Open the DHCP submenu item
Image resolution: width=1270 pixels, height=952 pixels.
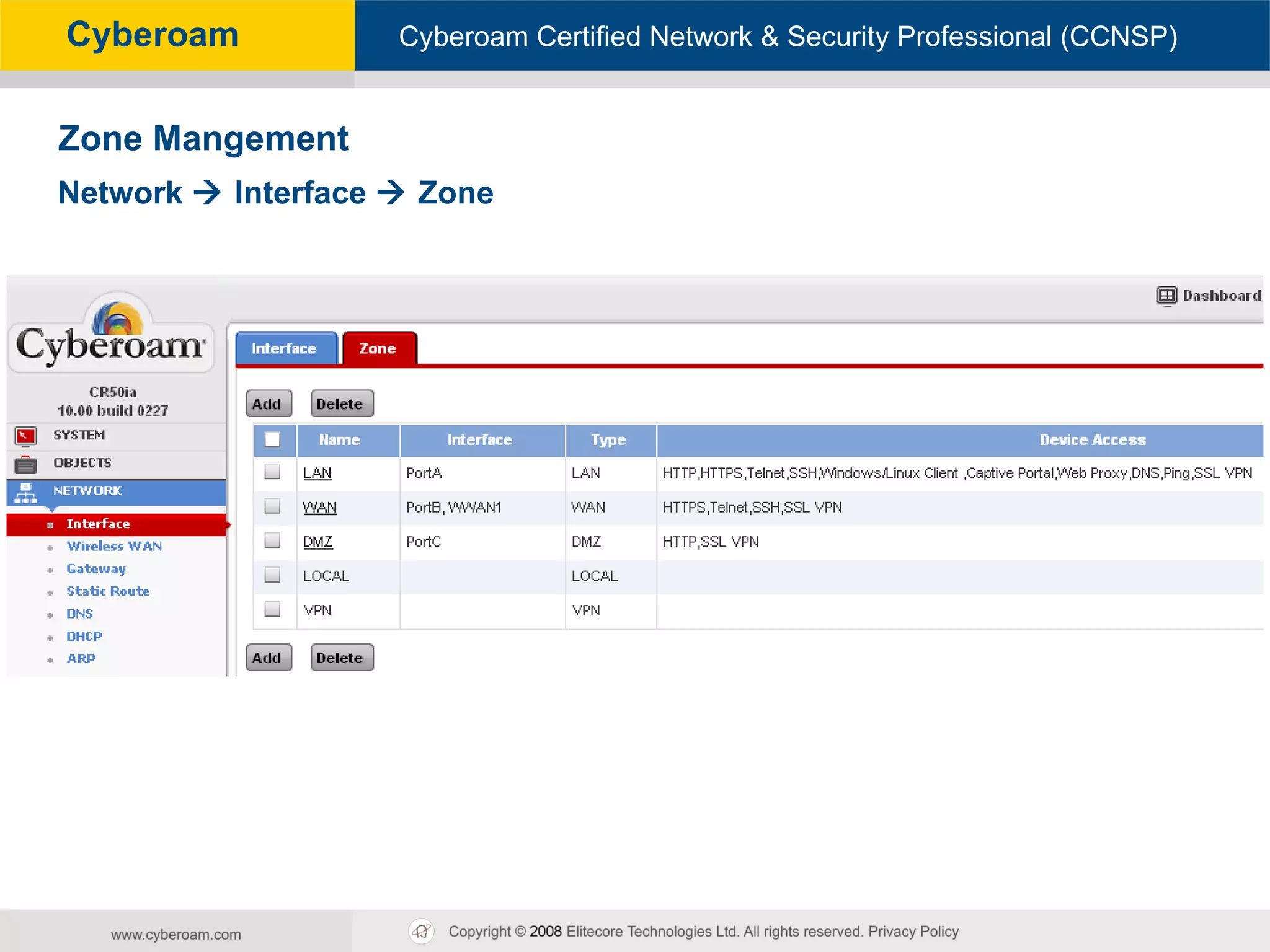click(x=84, y=637)
